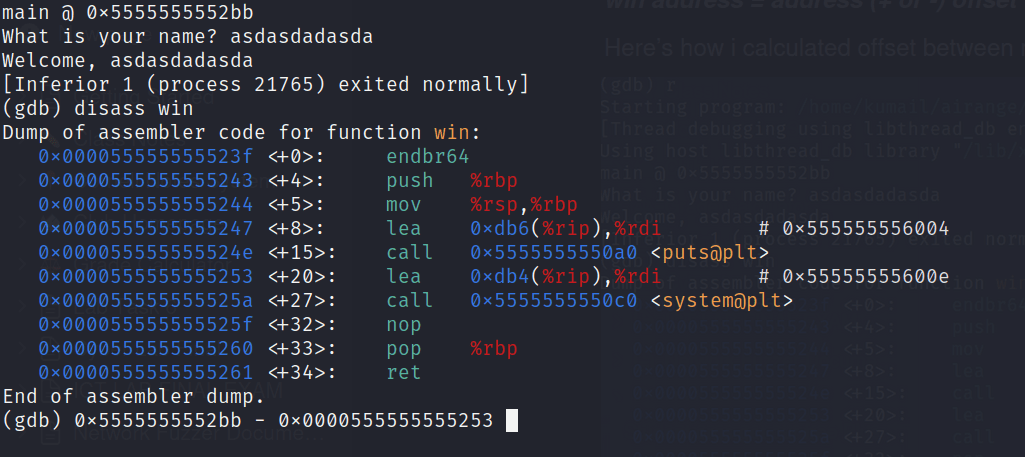Click the comment address 0x555555556004
This screenshot has width=1025, height=457.
[865, 228]
